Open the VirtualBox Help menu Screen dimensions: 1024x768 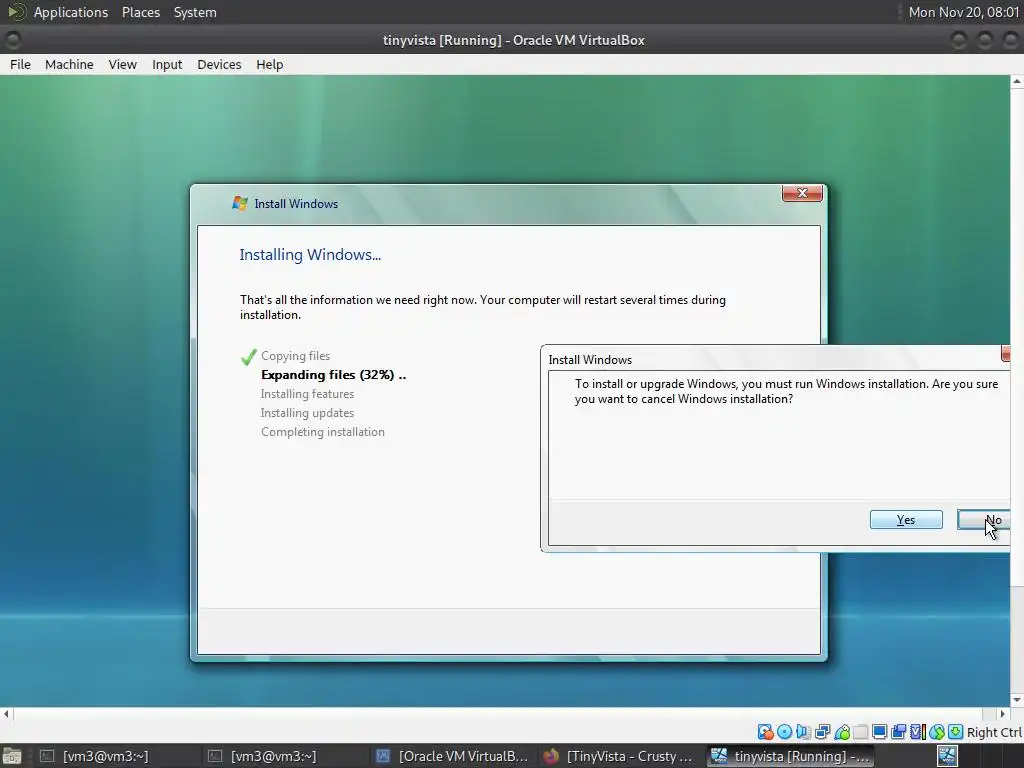(x=270, y=65)
